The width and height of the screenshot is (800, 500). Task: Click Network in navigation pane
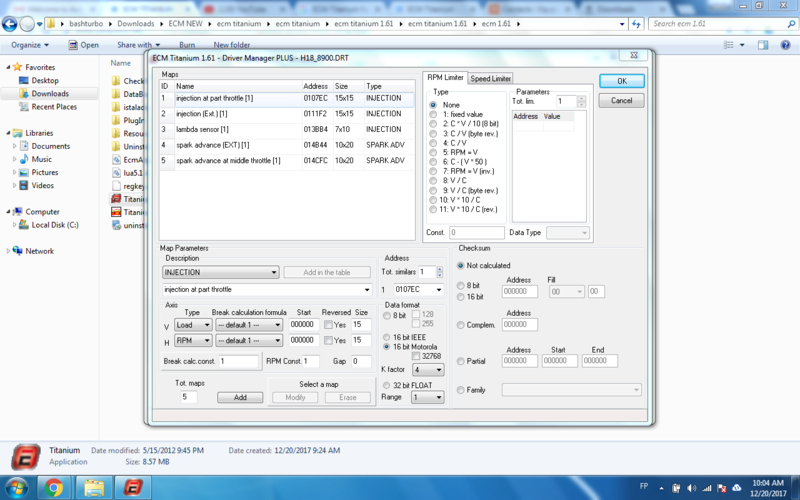pos(39,251)
